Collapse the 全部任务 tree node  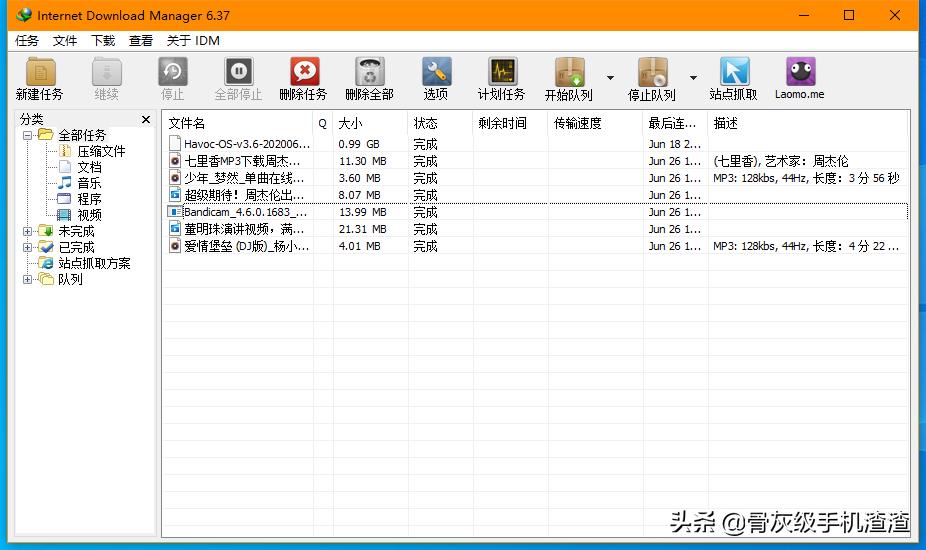point(28,135)
